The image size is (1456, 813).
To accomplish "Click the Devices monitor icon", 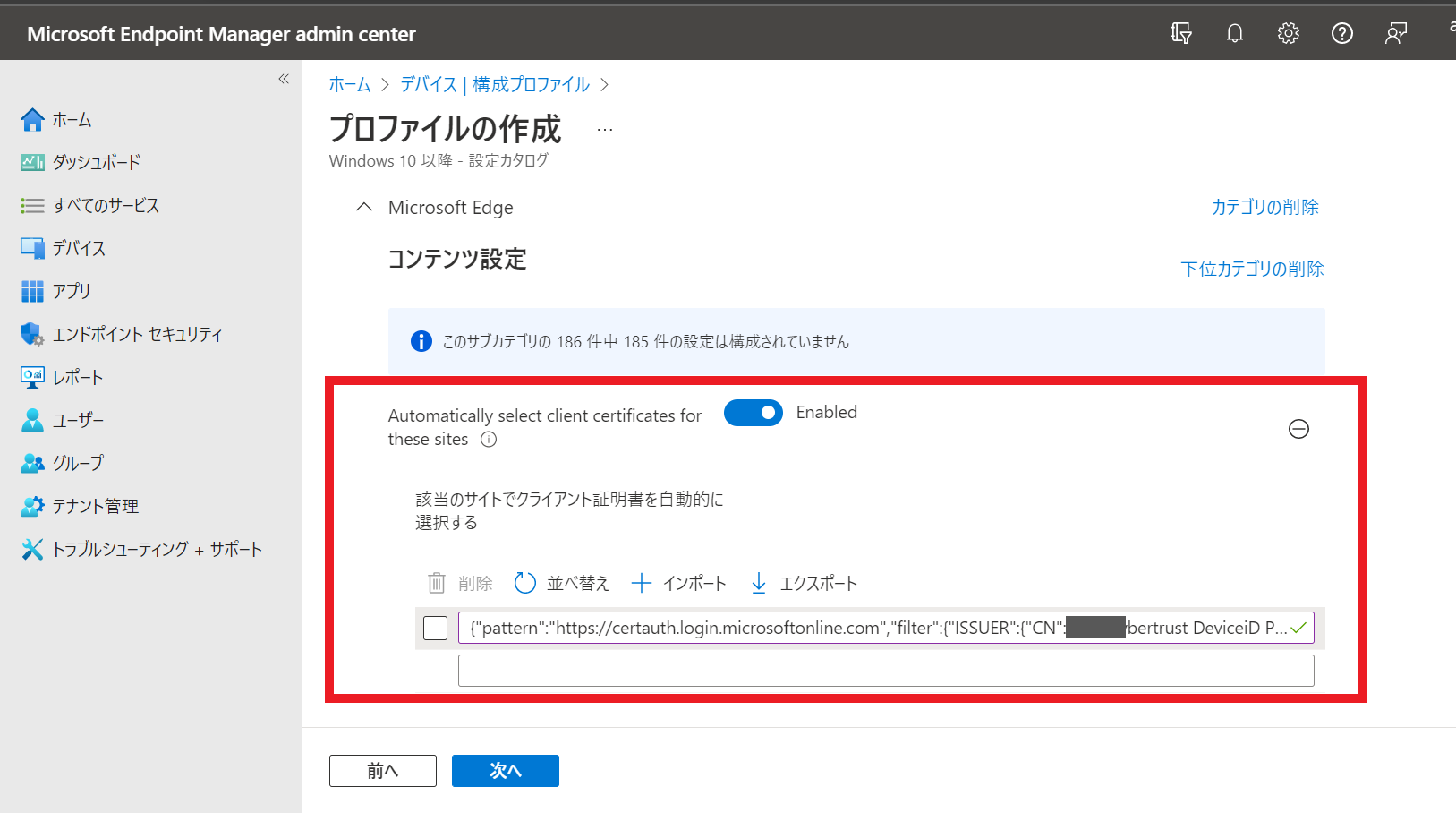I will [x=32, y=248].
